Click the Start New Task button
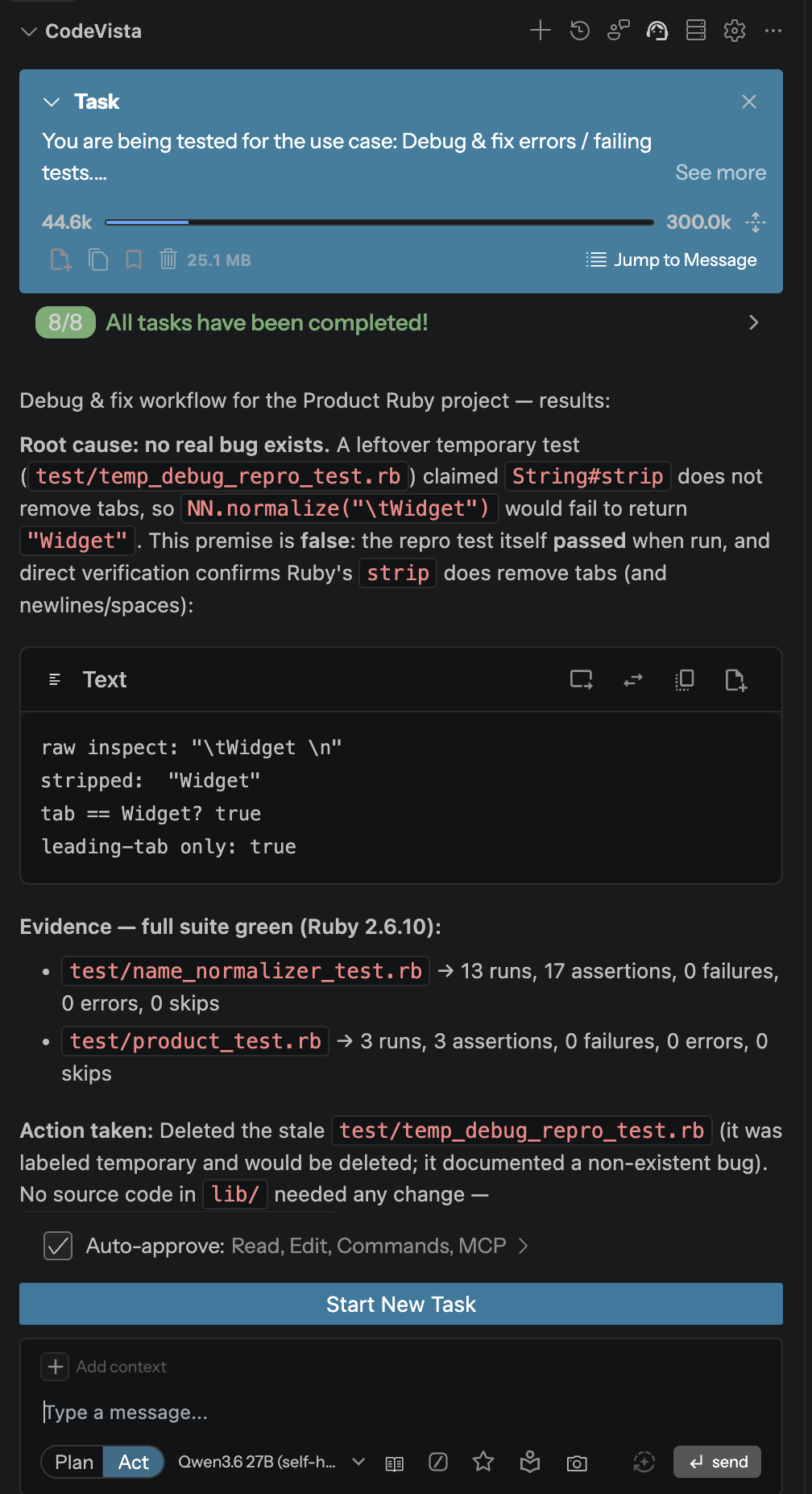This screenshot has height=1494, width=812. (x=401, y=1304)
